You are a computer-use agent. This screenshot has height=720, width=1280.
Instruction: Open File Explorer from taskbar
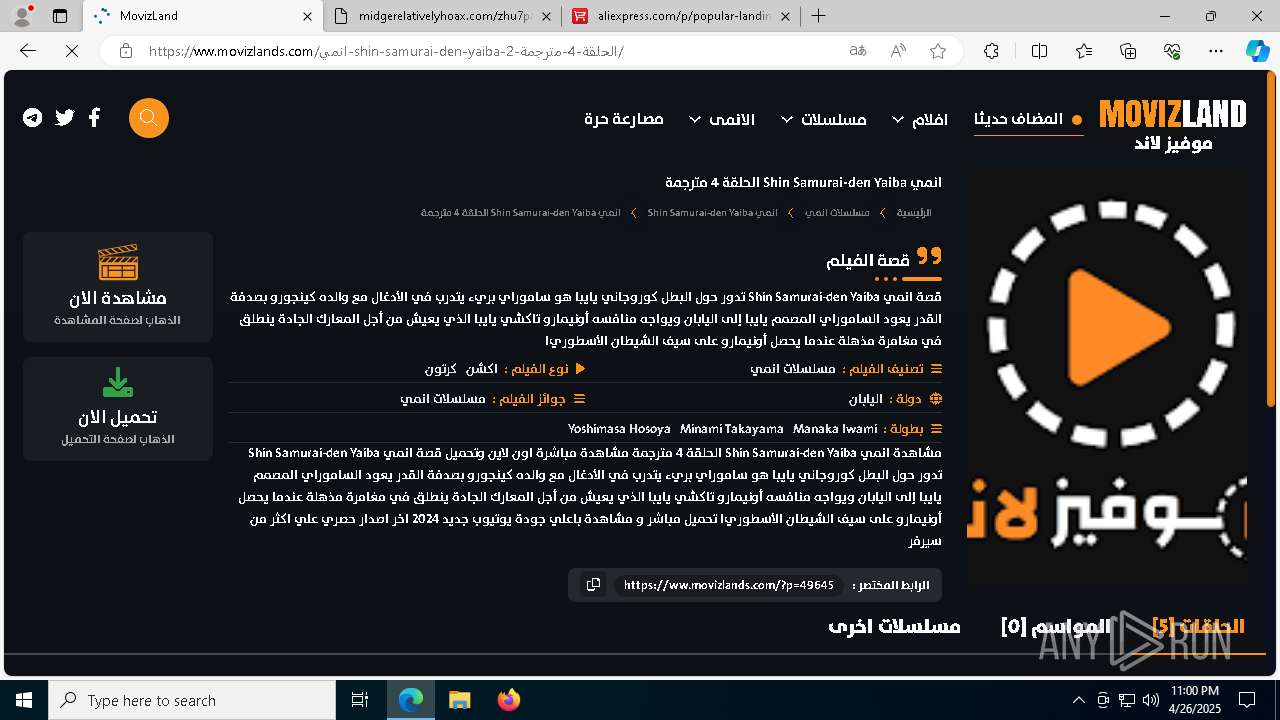[459, 700]
